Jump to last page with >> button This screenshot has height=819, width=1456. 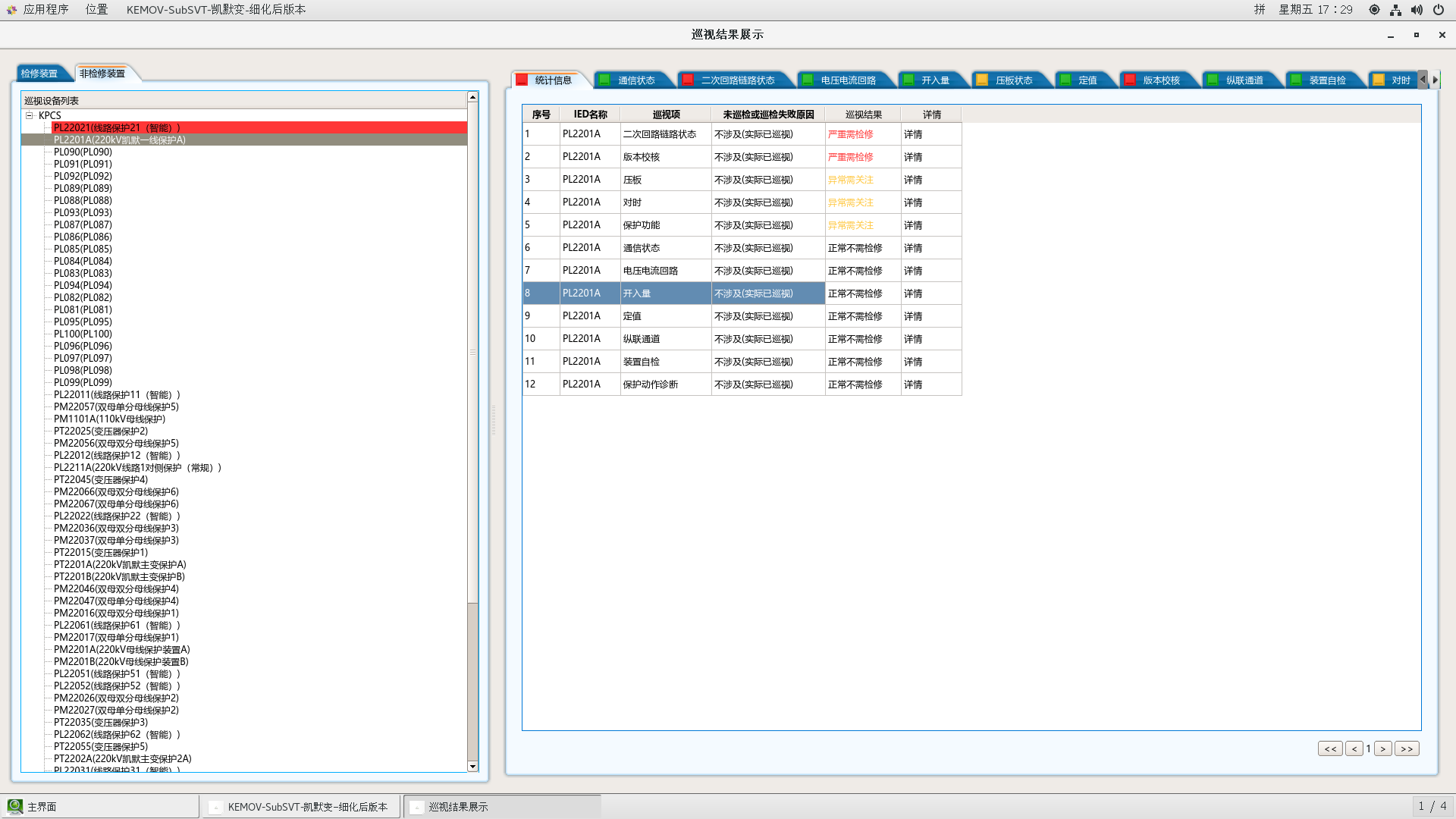(1407, 749)
